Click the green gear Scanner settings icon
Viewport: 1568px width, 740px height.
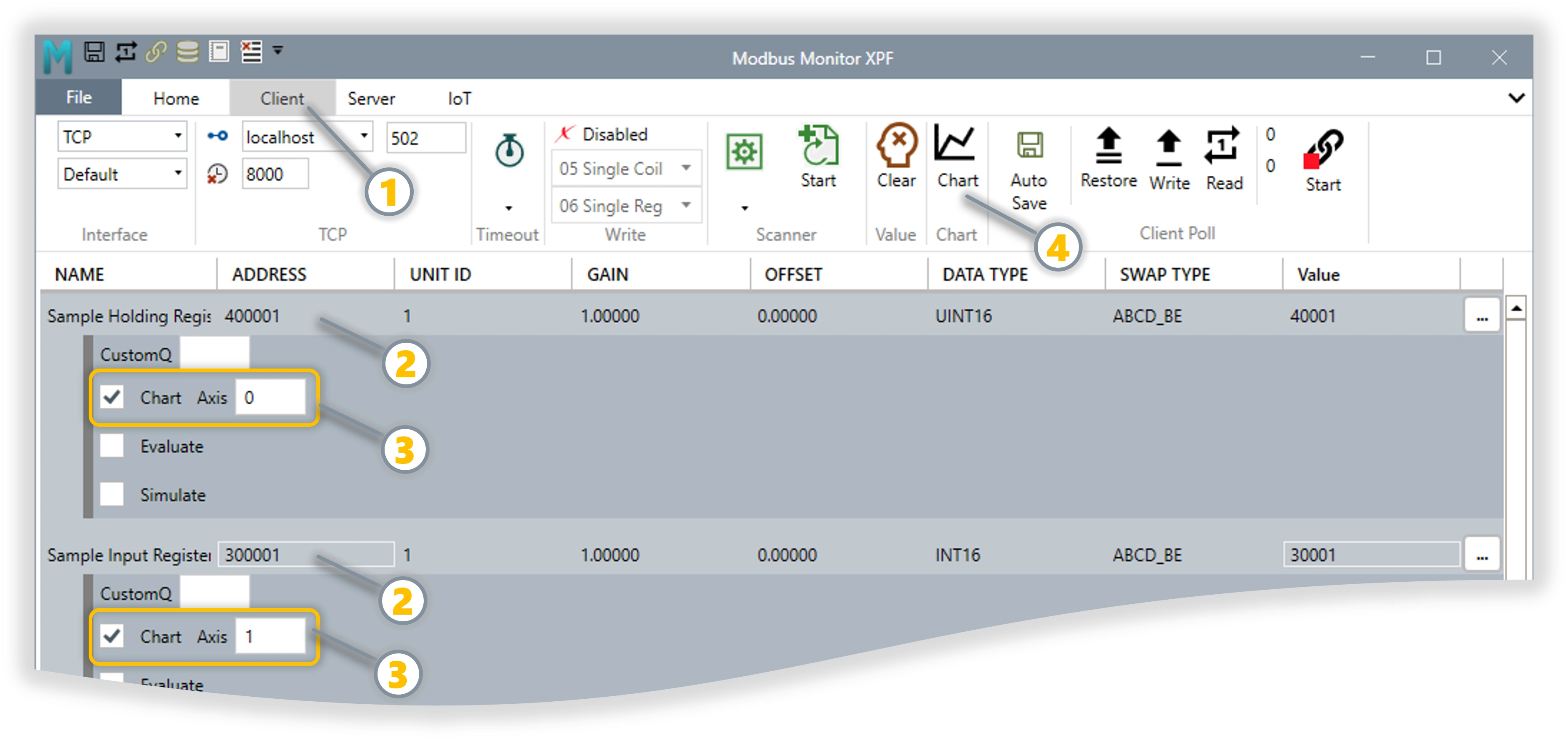[x=744, y=152]
